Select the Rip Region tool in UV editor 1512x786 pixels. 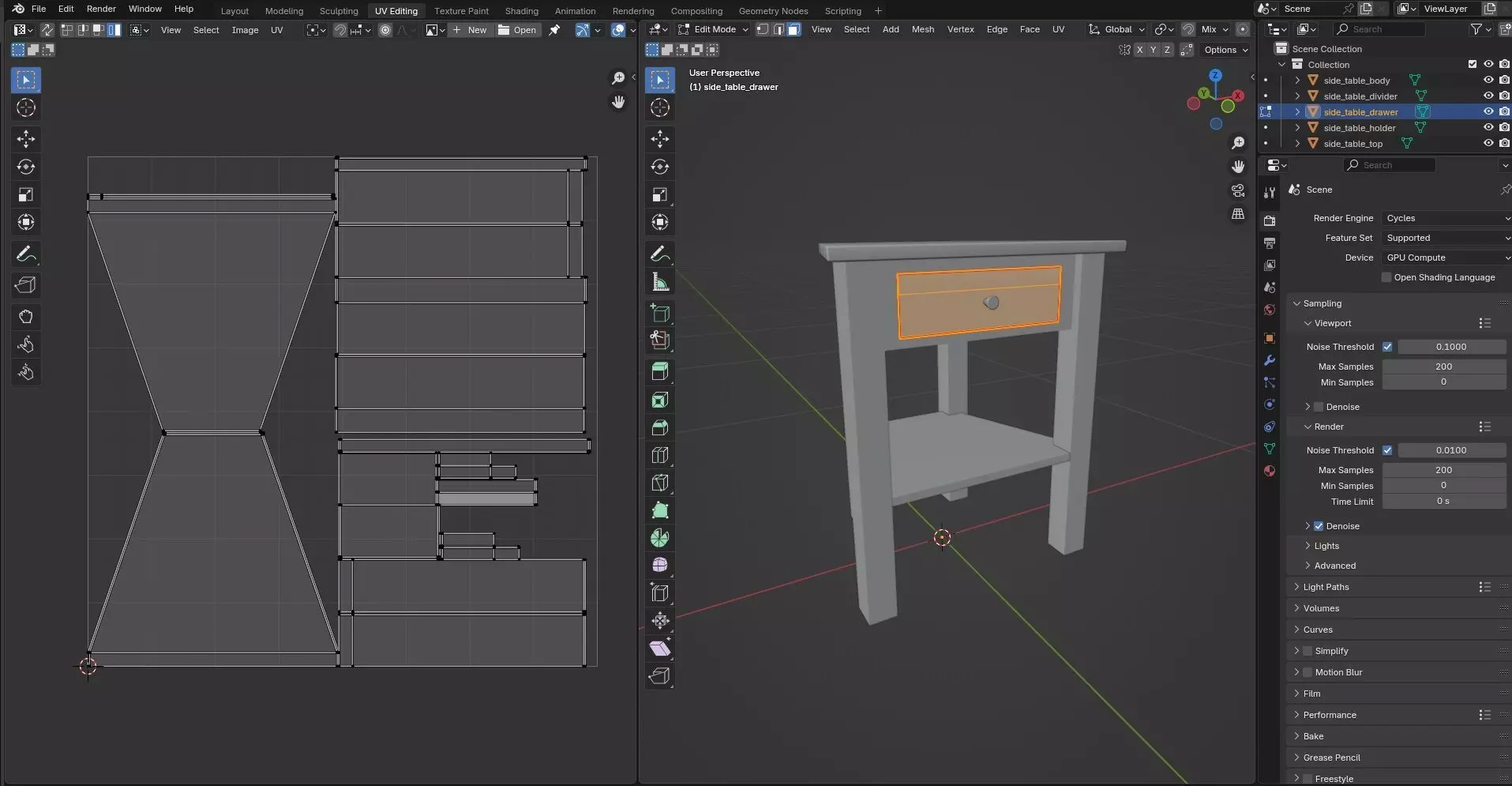[x=26, y=285]
